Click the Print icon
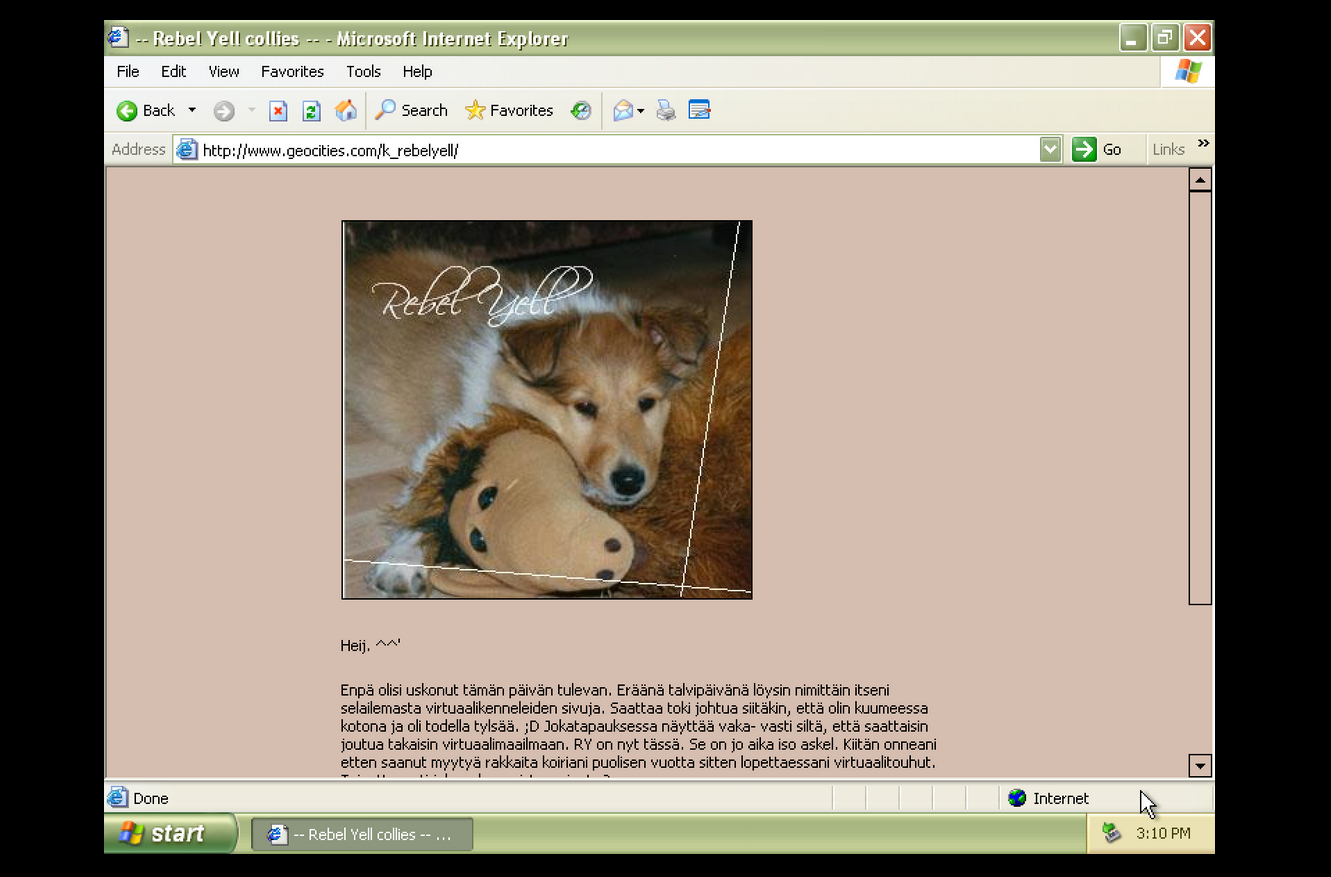The width and height of the screenshot is (1331, 877). point(666,111)
